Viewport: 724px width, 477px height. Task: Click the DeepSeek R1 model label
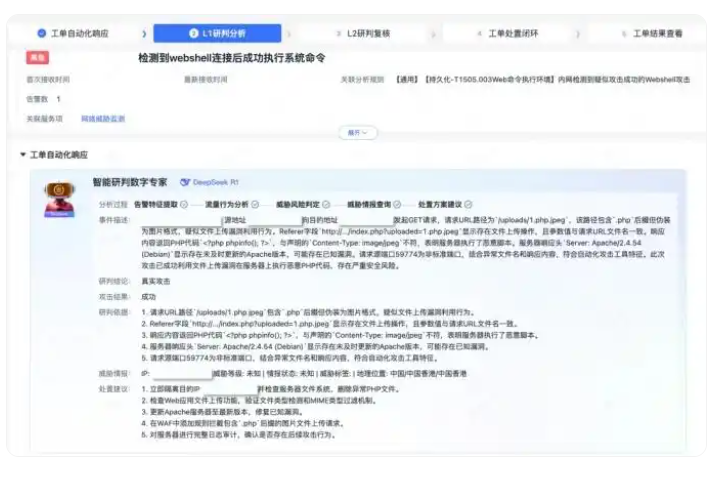point(216,182)
